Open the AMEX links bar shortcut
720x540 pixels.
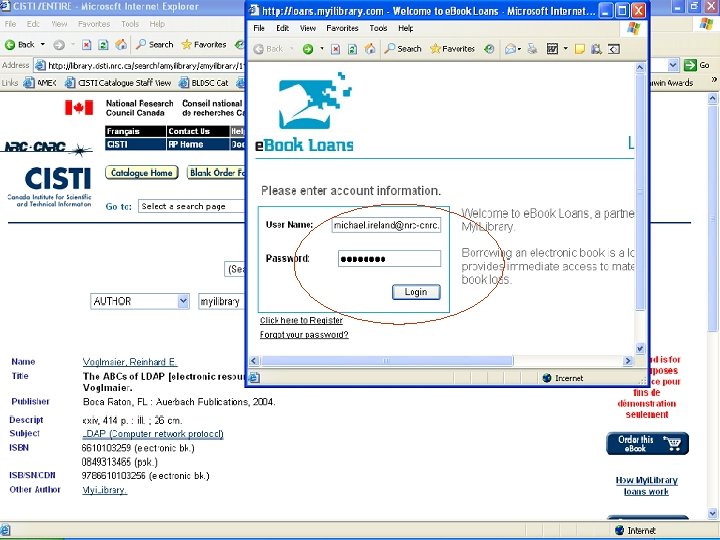coord(40,83)
